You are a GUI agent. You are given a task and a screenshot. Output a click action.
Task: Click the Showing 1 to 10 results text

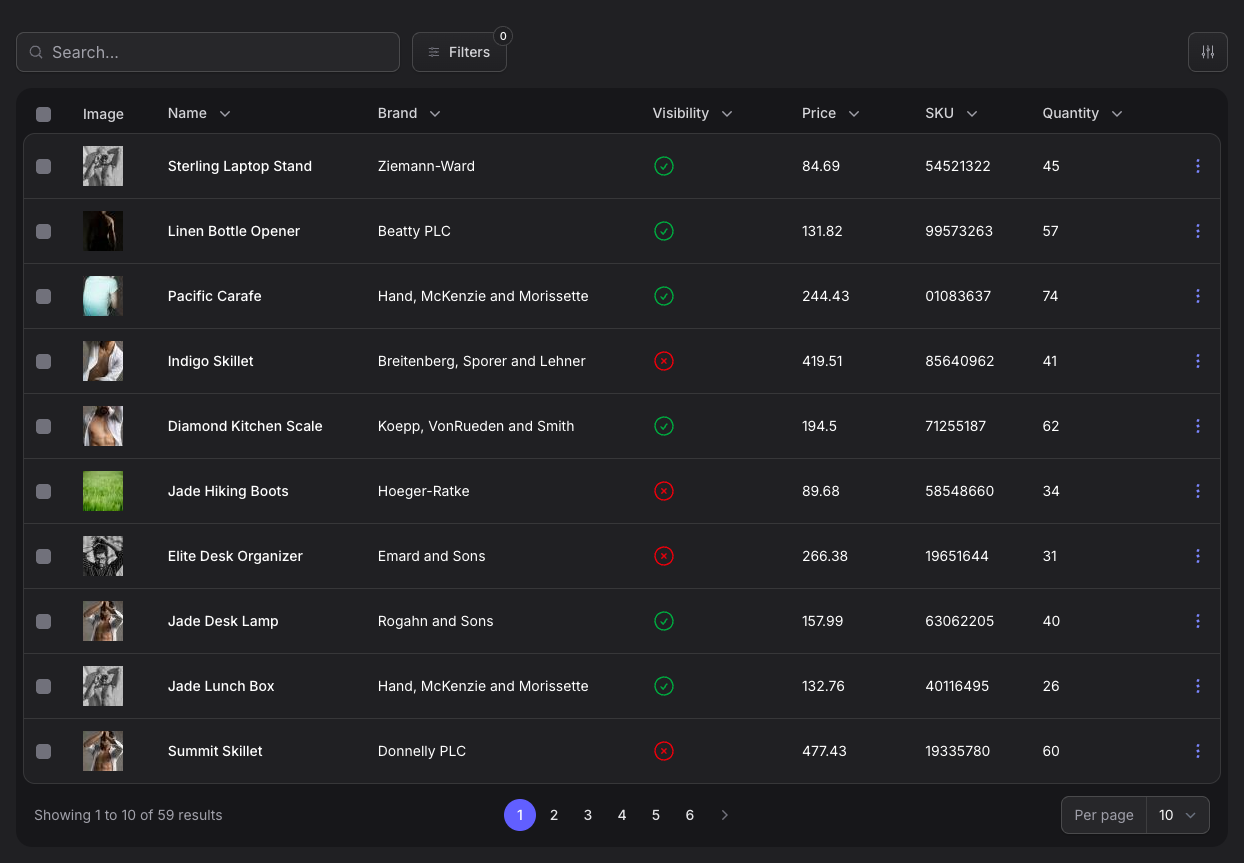click(x=128, y=815)
